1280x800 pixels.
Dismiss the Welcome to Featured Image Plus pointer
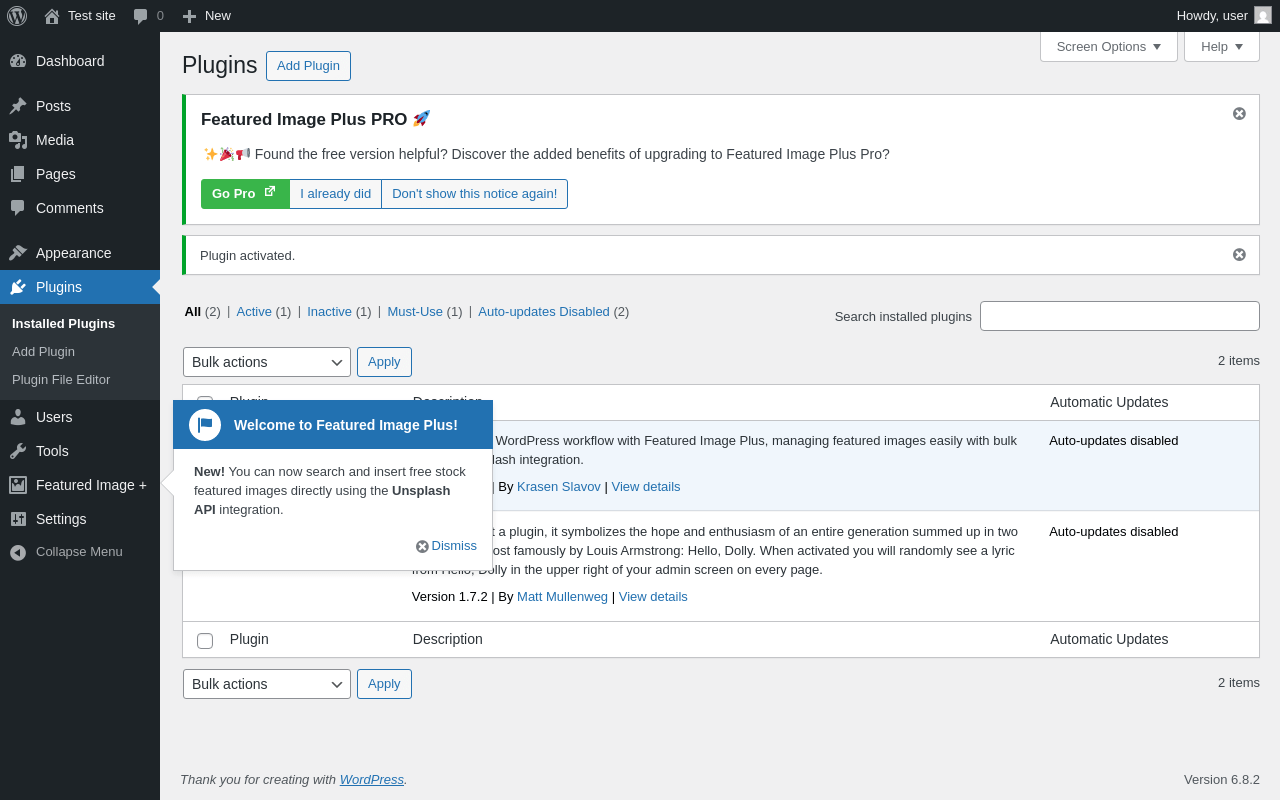tap(446, 546)
